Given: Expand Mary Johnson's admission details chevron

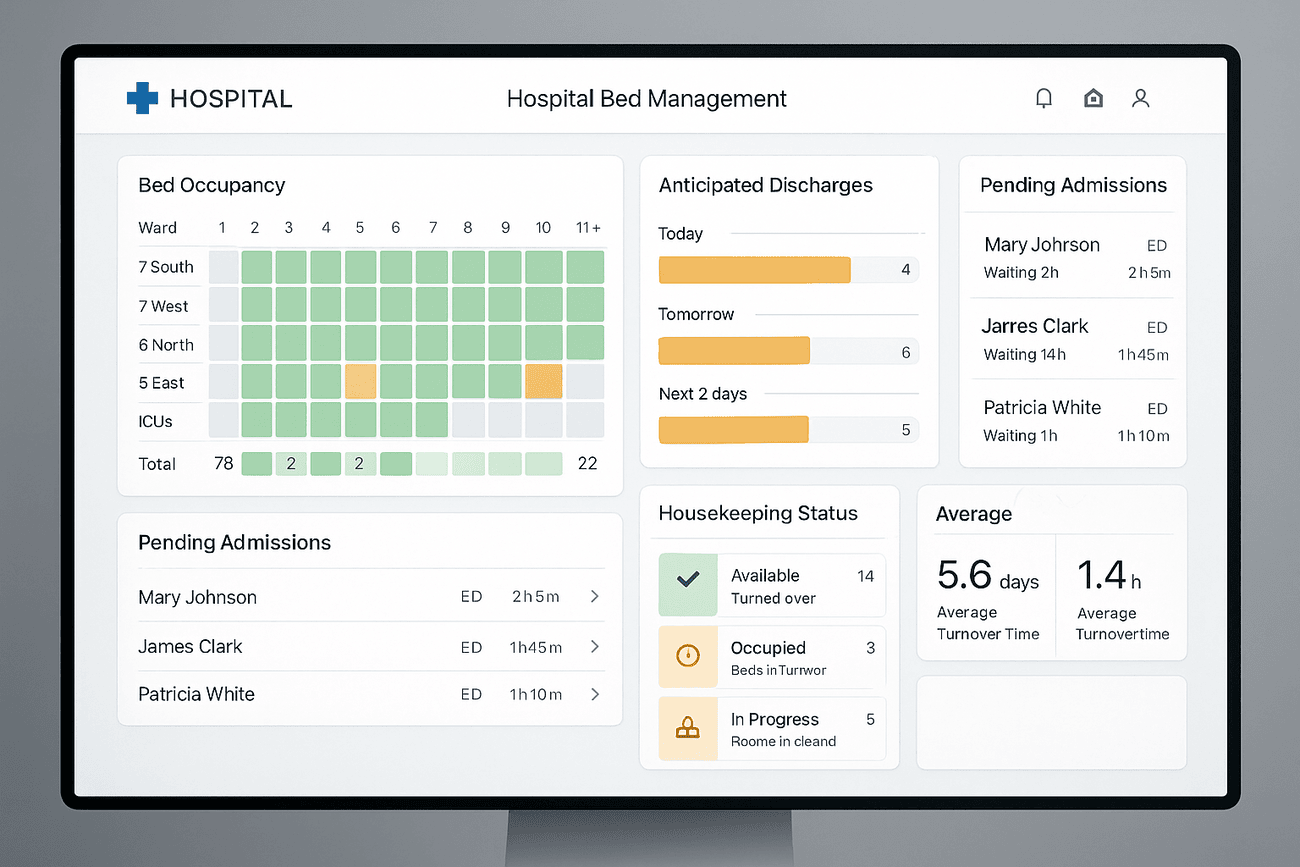Looking at the screenshot, I should [595, 596].
